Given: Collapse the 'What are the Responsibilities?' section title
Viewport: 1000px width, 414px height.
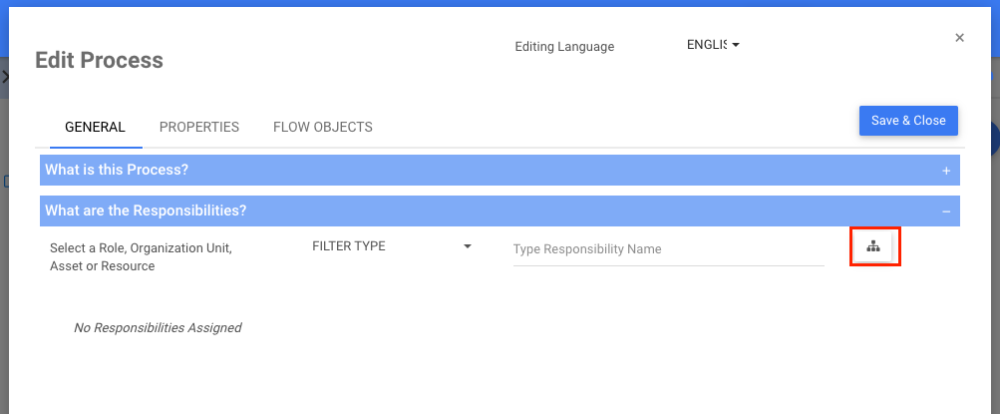Looking at the screenshot, I should coord(146,210).
